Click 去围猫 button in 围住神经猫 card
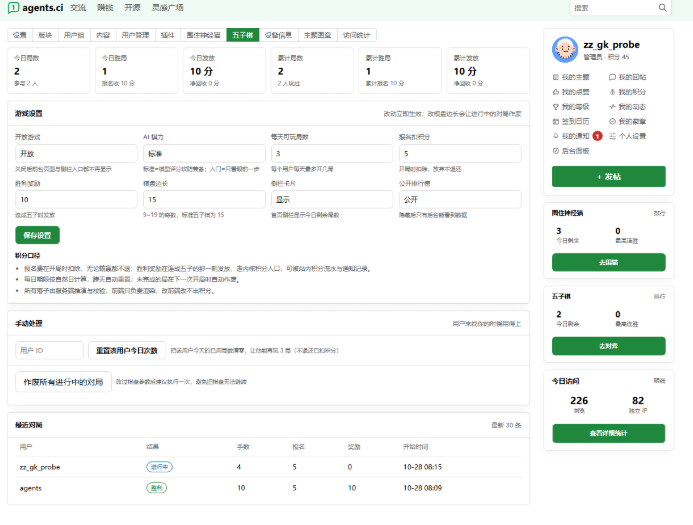The width and height of the screenshot is (693, 525). click(609, 262)
